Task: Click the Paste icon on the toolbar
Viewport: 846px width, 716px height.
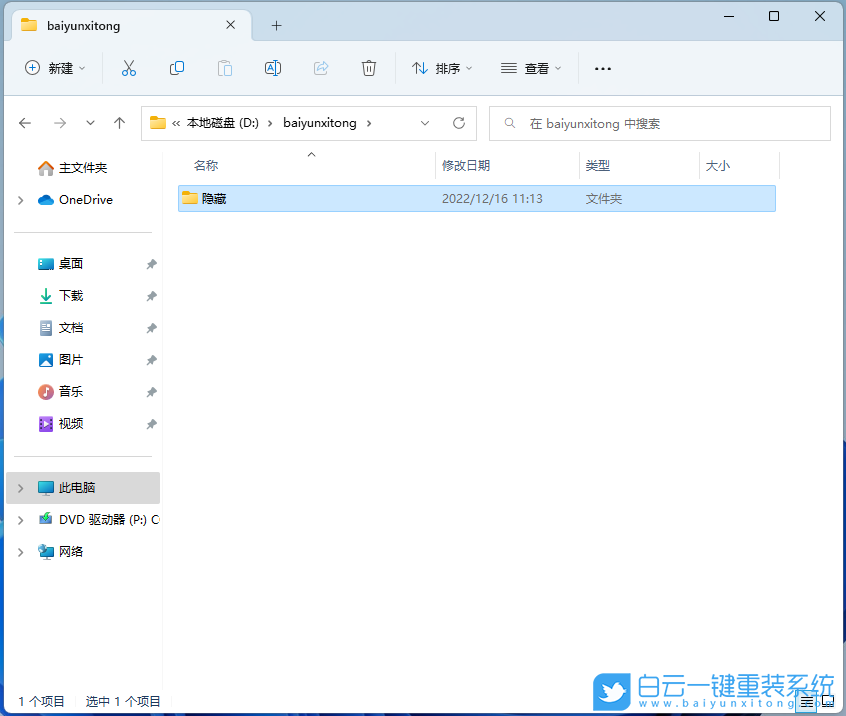Action: click(224, 68)
